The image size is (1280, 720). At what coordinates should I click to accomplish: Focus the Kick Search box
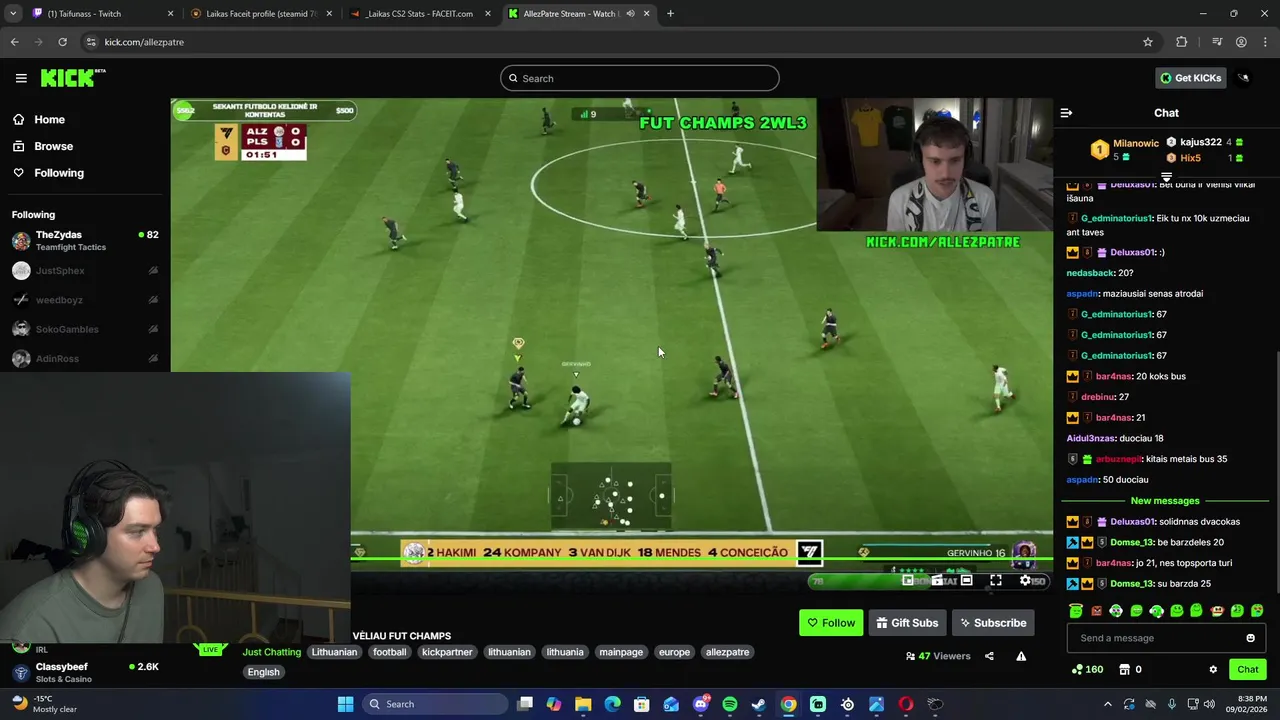pyautogui.click(x=640, y=78)
